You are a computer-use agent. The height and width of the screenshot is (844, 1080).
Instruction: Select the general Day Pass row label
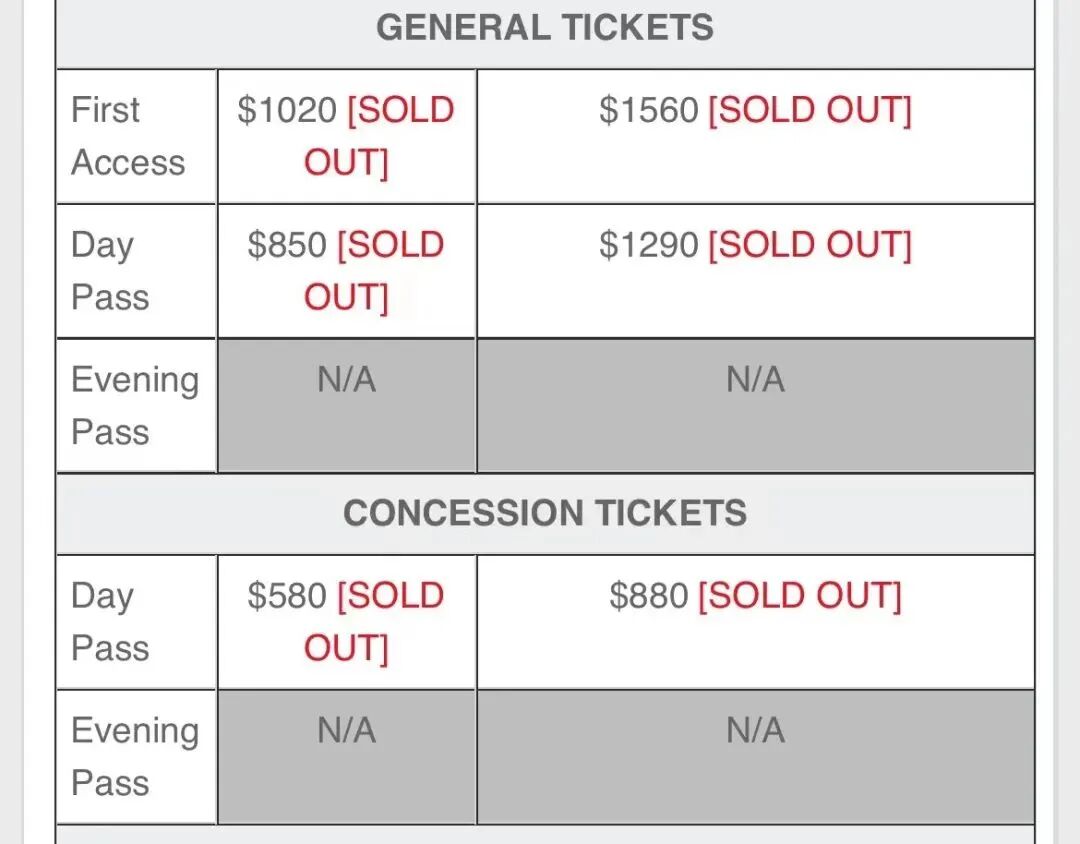(110, 271)
